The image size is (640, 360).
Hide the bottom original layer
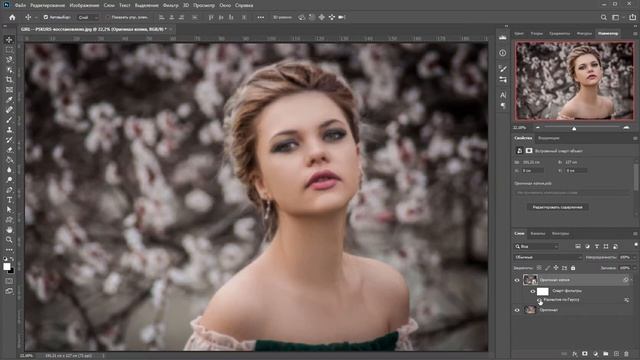[517, 310]
